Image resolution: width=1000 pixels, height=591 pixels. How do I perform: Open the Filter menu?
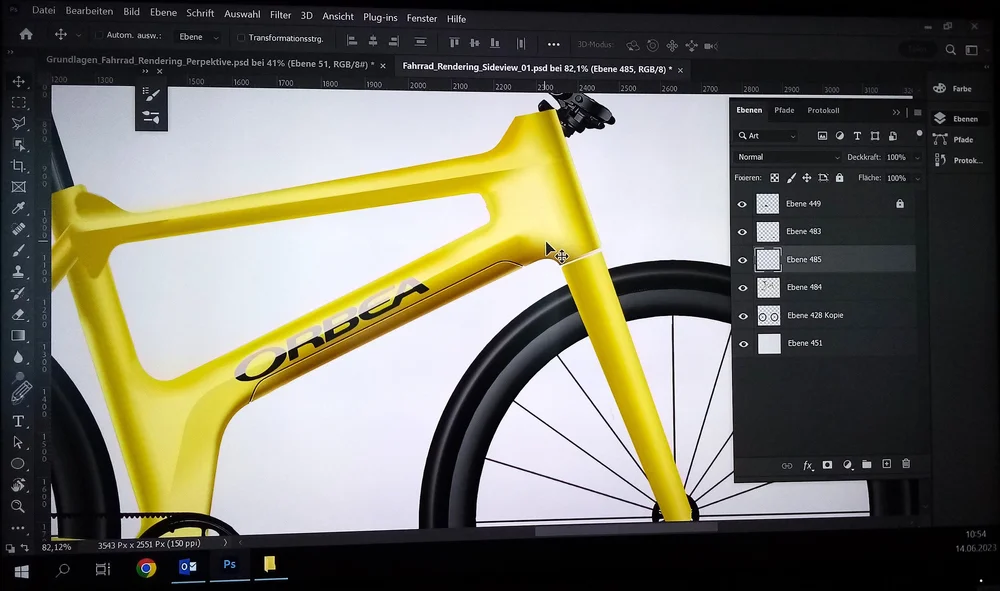281,15
